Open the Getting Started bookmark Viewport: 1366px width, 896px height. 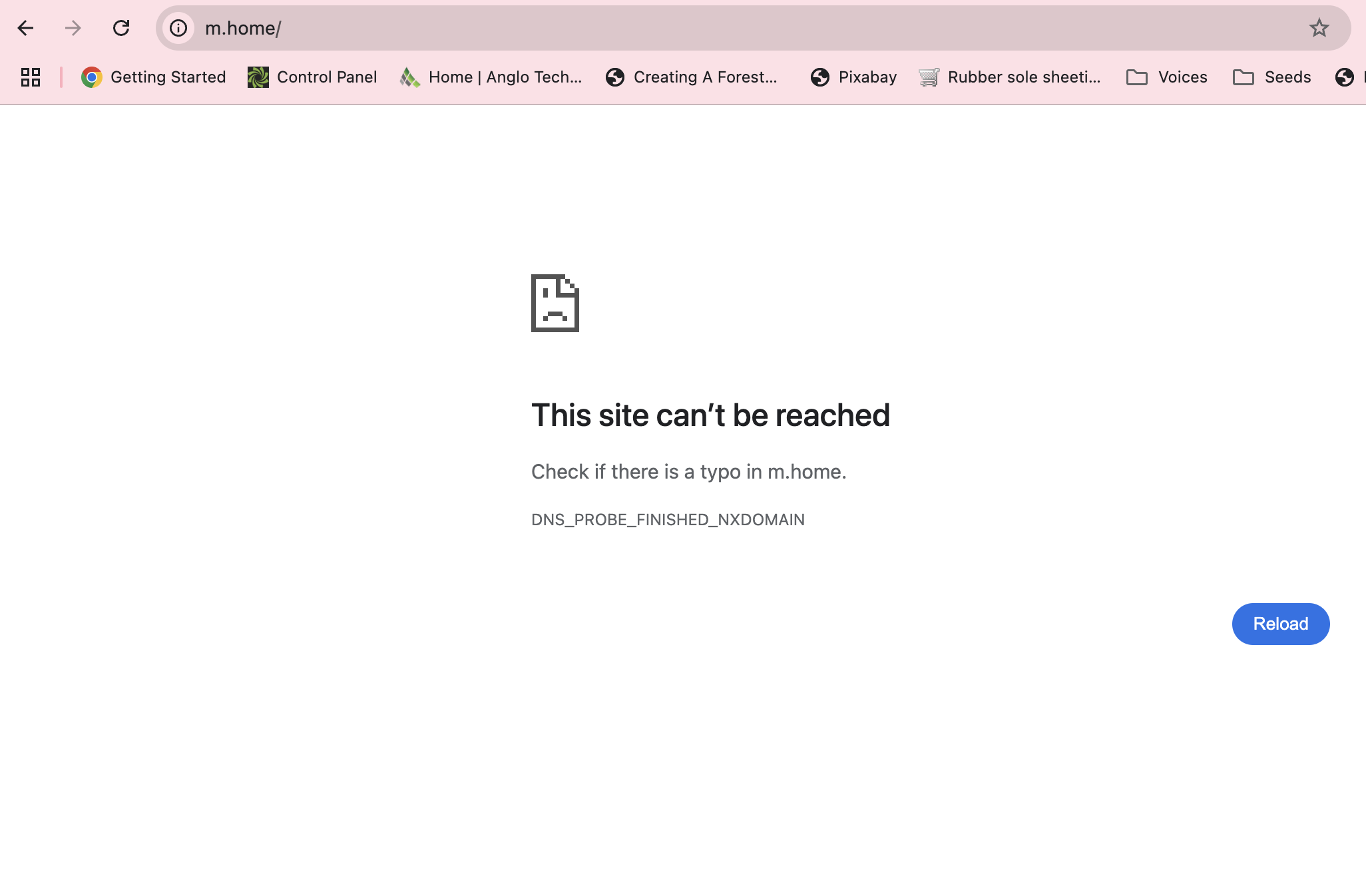coord(154,77)
